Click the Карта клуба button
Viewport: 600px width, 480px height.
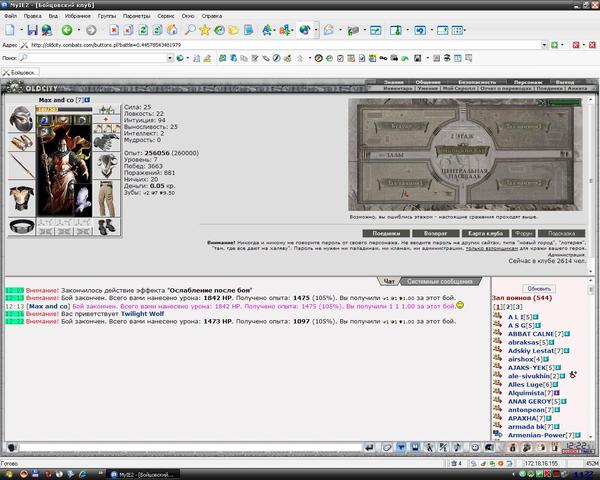click(485, 233)
